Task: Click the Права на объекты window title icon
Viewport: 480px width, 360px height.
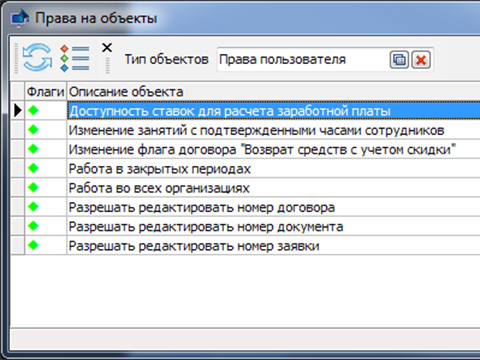Action: pyautogui.click(x=20, y=18)
